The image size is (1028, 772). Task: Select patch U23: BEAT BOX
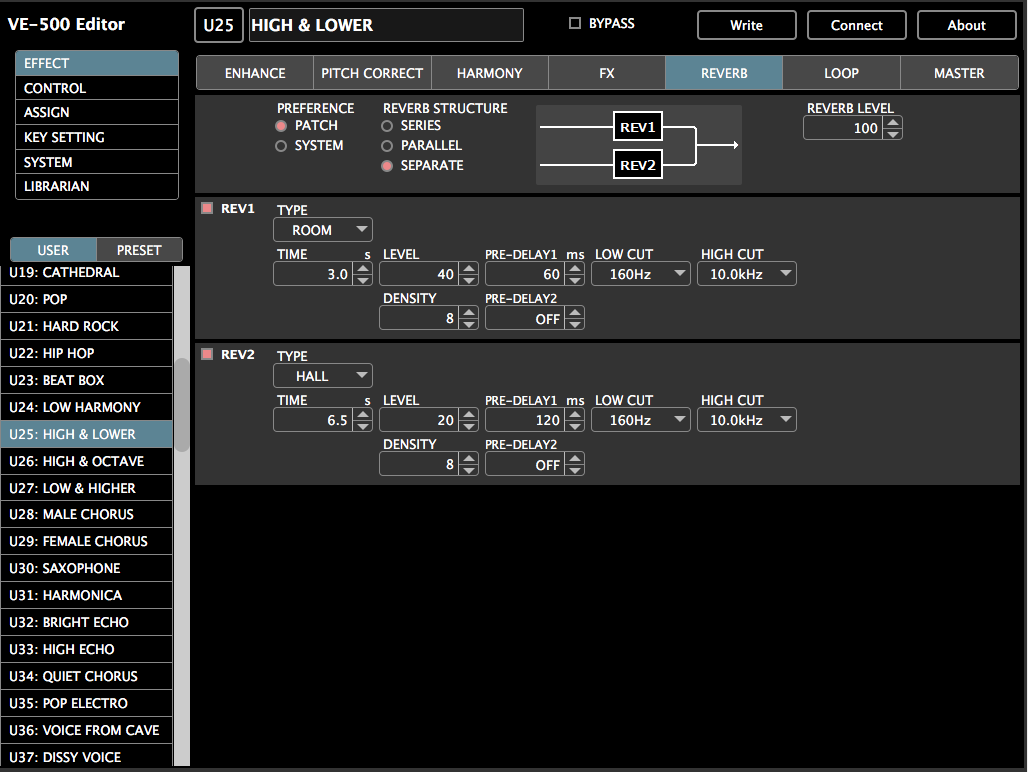(87, 380)
